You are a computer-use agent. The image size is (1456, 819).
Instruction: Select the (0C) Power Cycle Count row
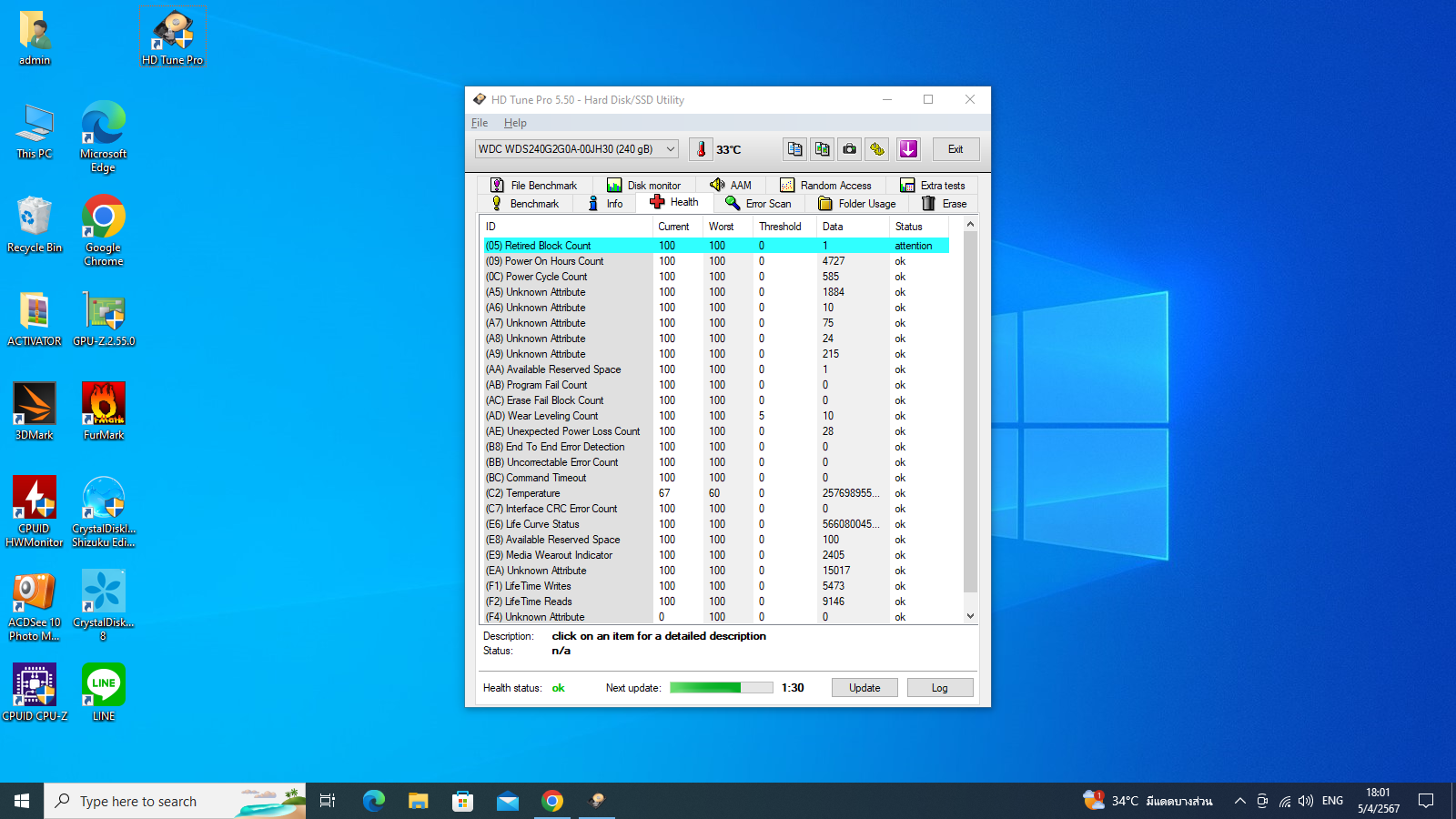click(716, 277)
